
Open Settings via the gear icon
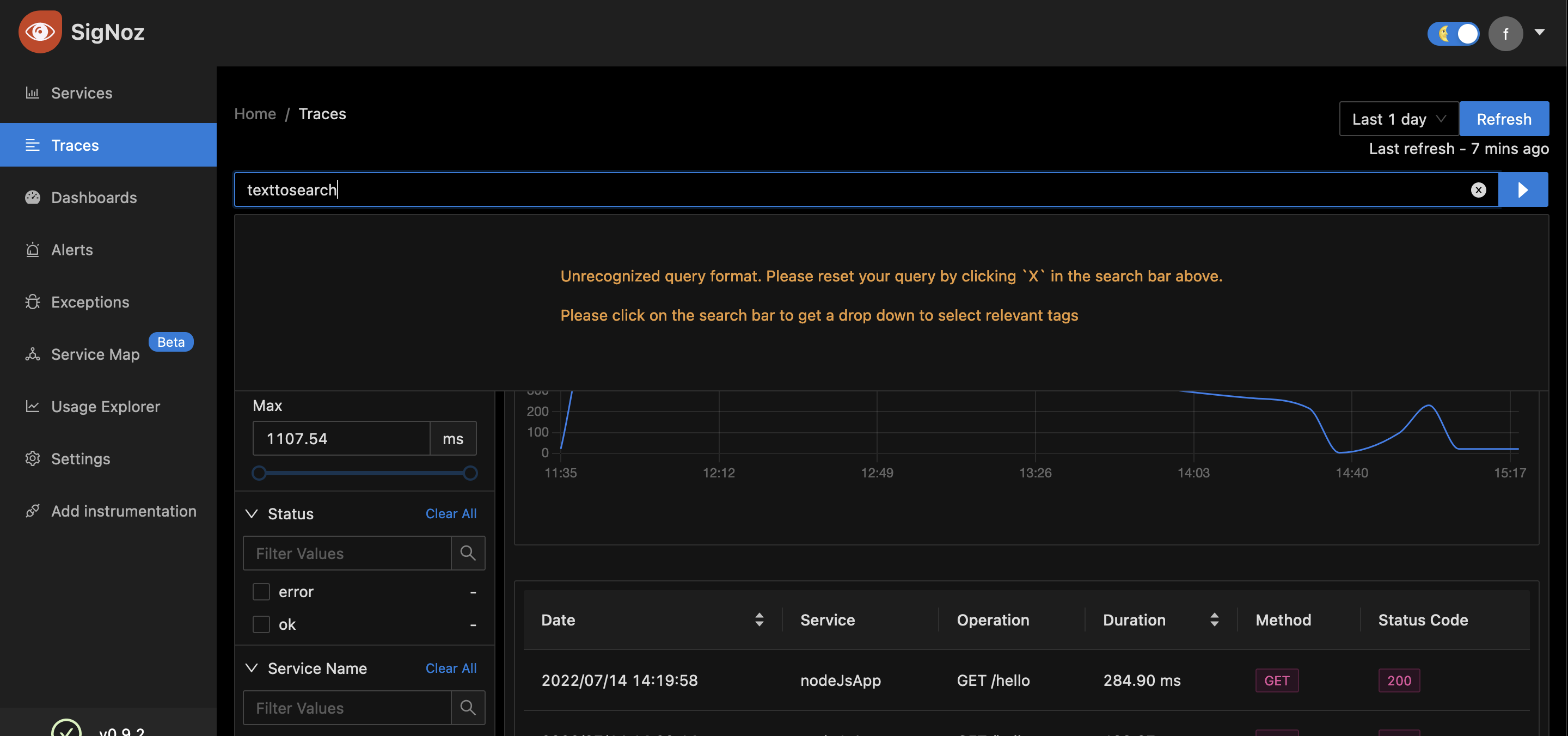click(32, 458)
